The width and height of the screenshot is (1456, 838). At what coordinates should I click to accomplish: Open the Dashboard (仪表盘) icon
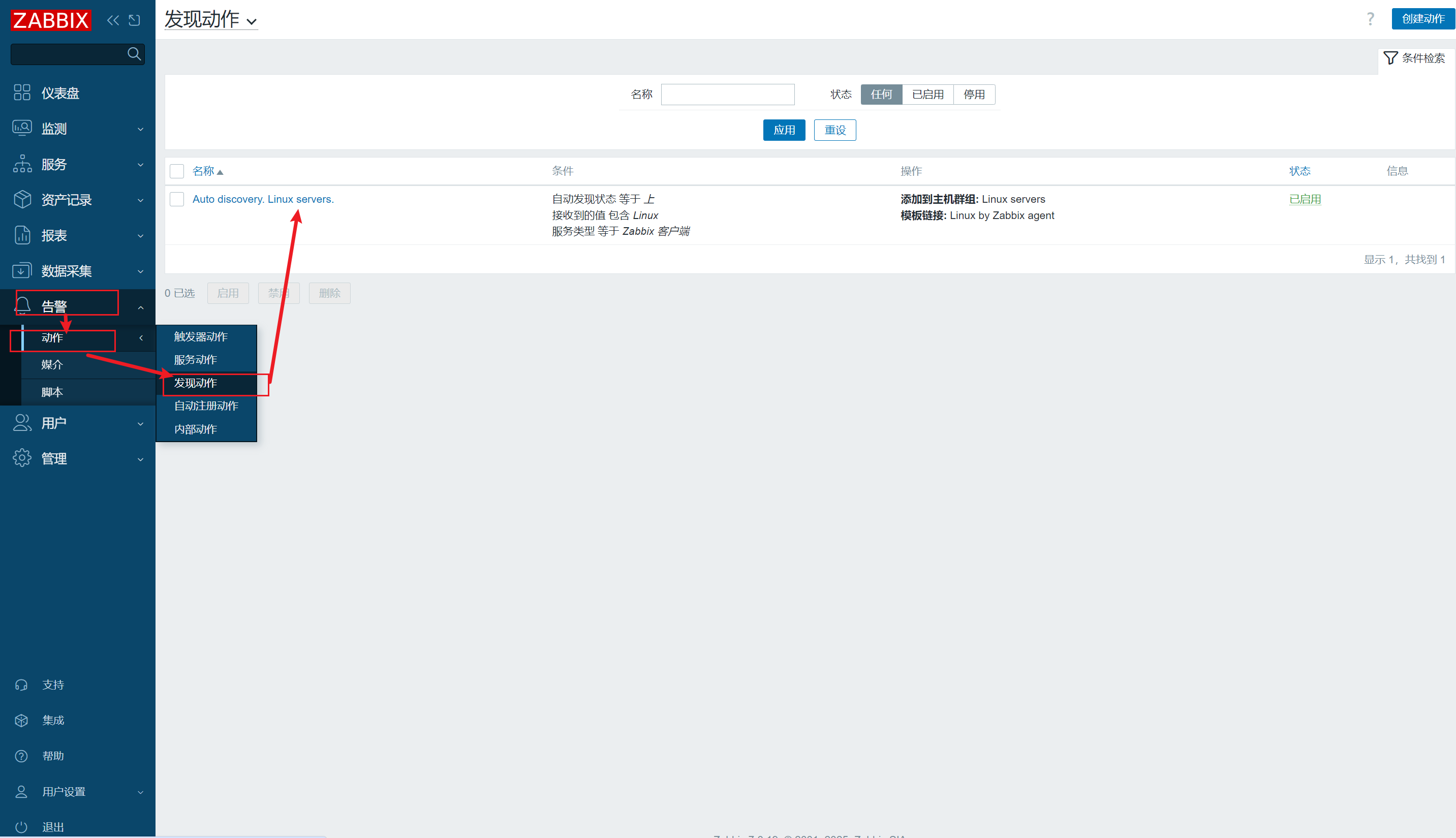22,92
